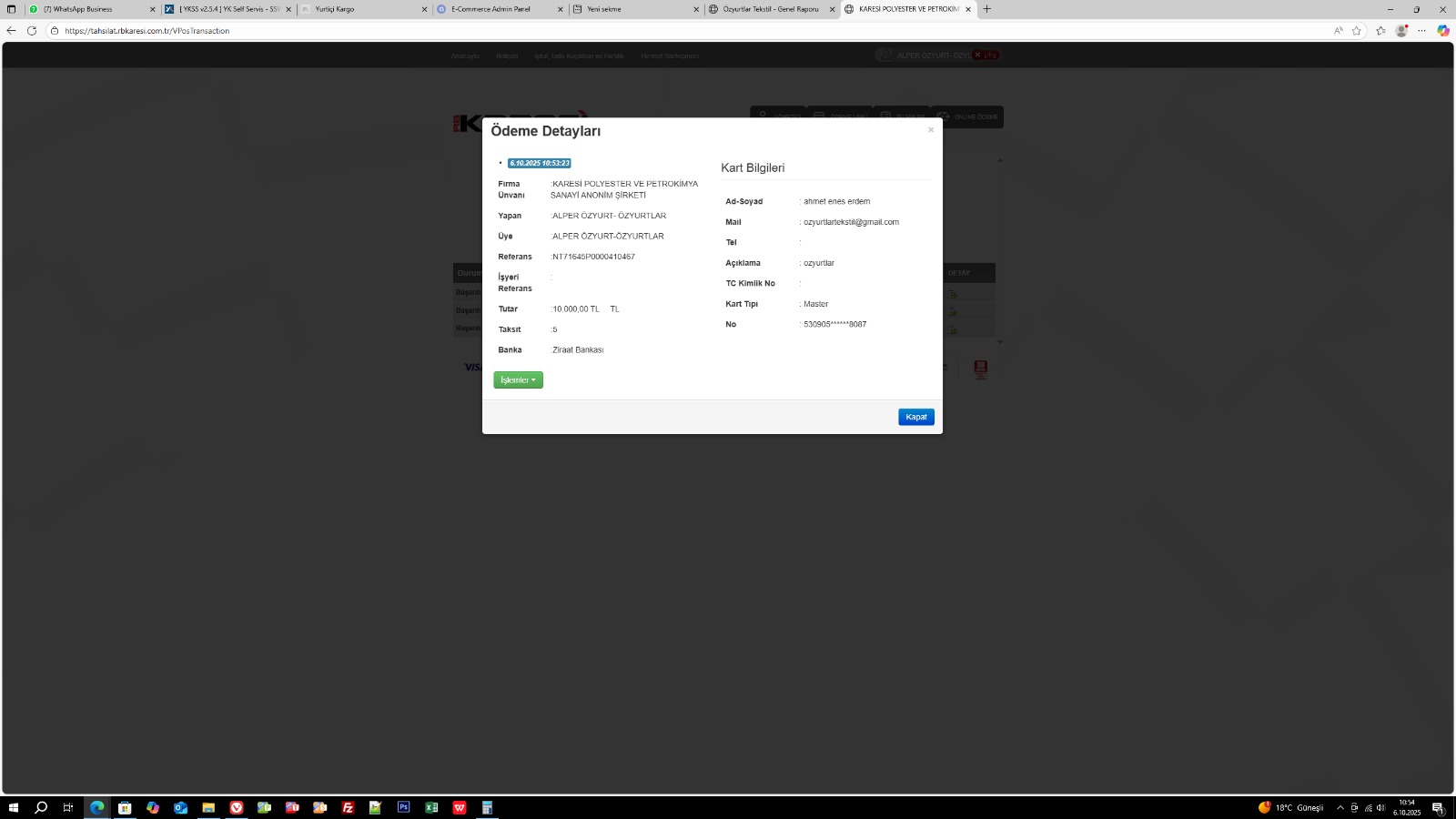1456x819 pixels.
Task: Open the browser profile icon
Action: point(1401,31)
